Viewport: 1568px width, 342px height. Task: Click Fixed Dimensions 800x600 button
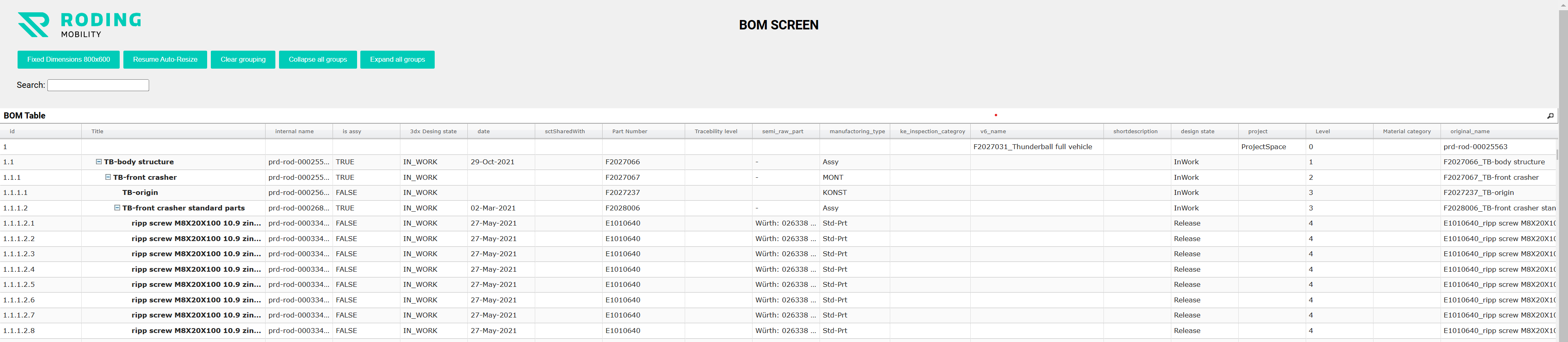tap(68, 60)
